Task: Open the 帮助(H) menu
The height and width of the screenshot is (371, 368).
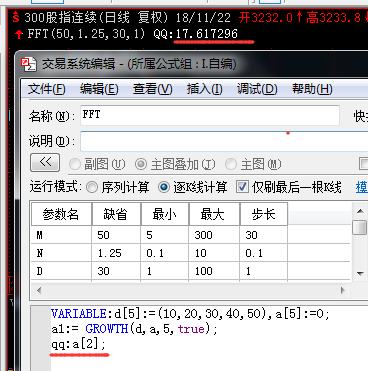Action: tap(312, 89)
